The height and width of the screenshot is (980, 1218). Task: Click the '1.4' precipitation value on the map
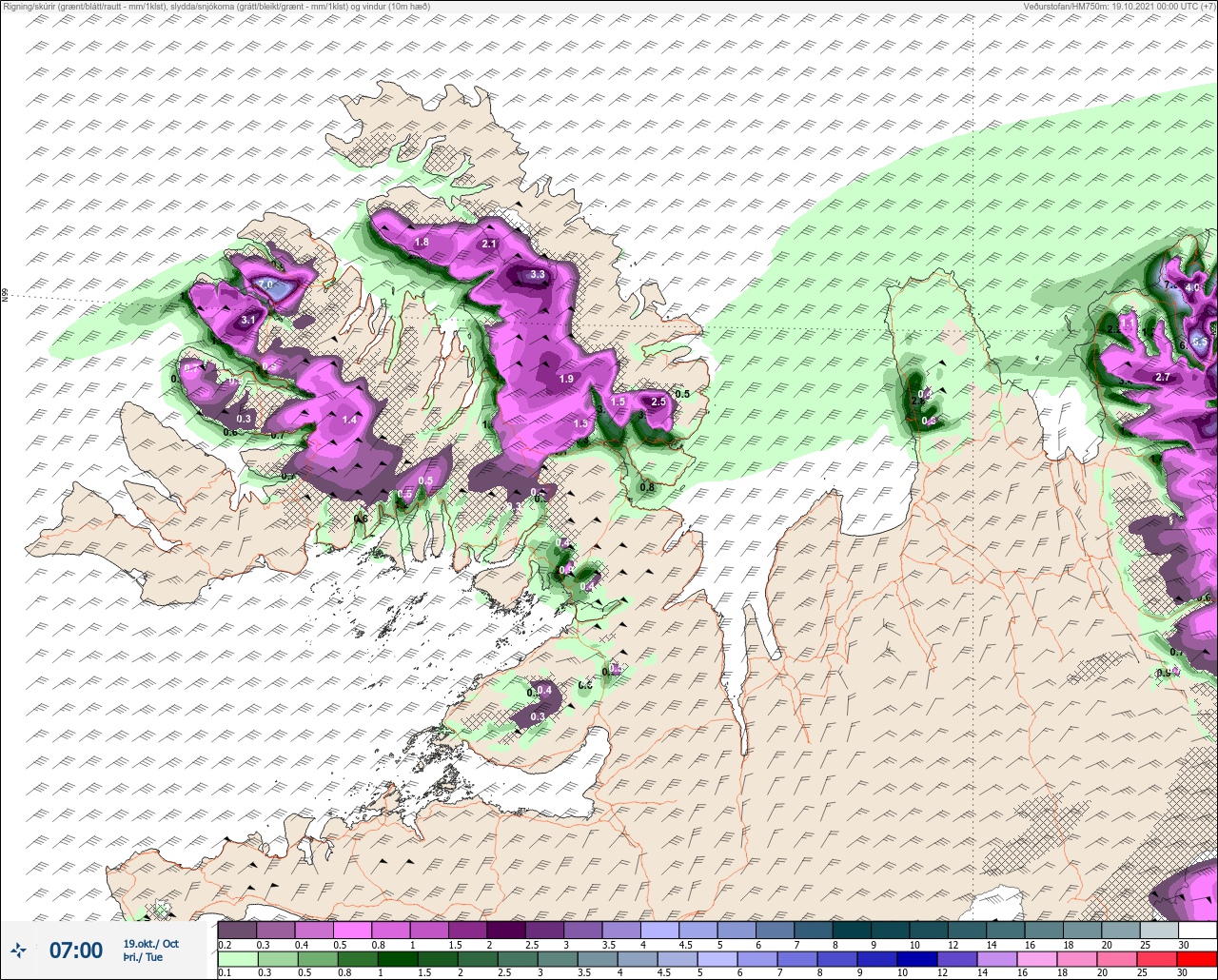(x=349, y=420)
